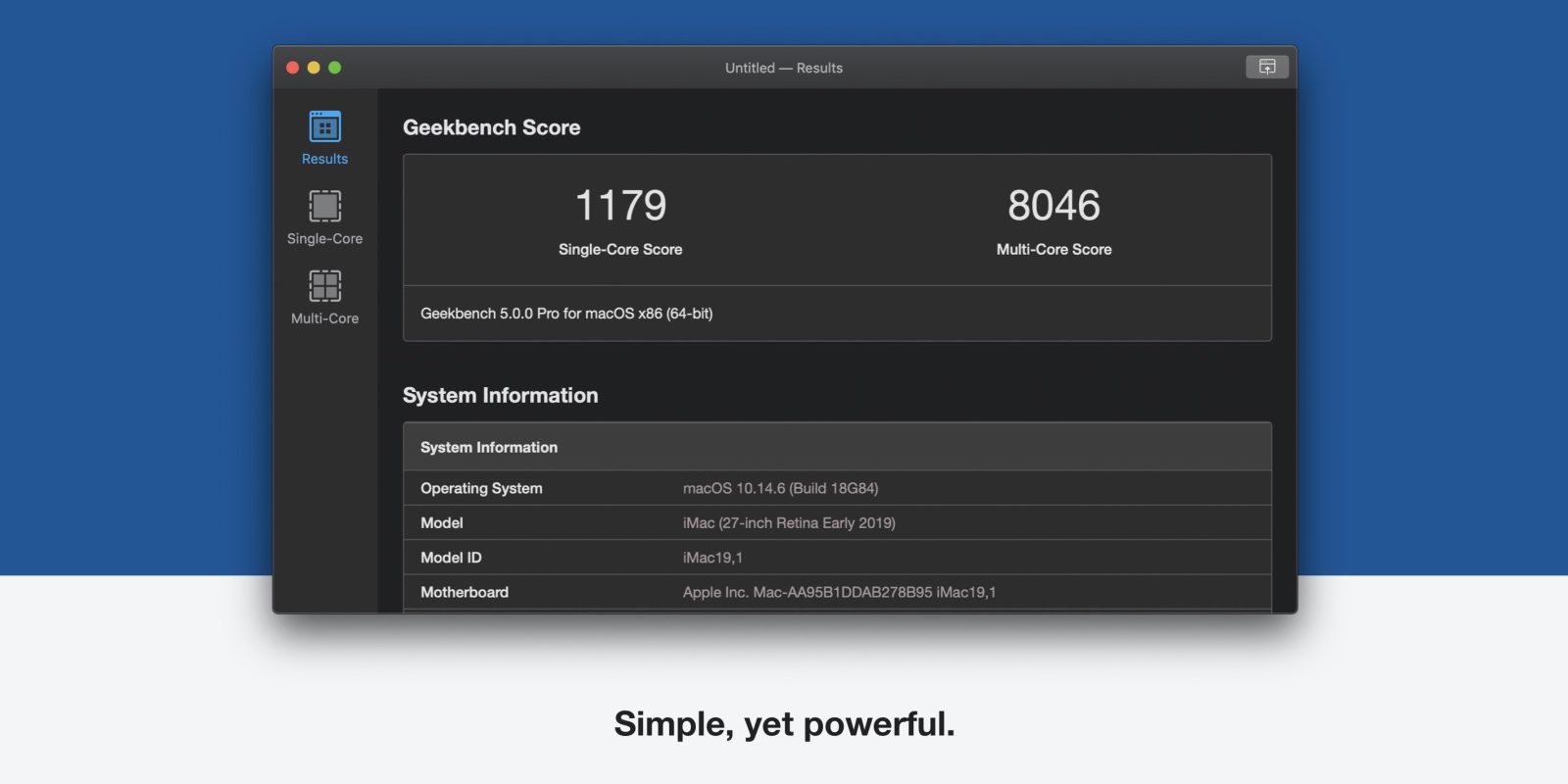Click the Single-Core label in sidebar
This screenshot has height=784, width=1568.
324,238
